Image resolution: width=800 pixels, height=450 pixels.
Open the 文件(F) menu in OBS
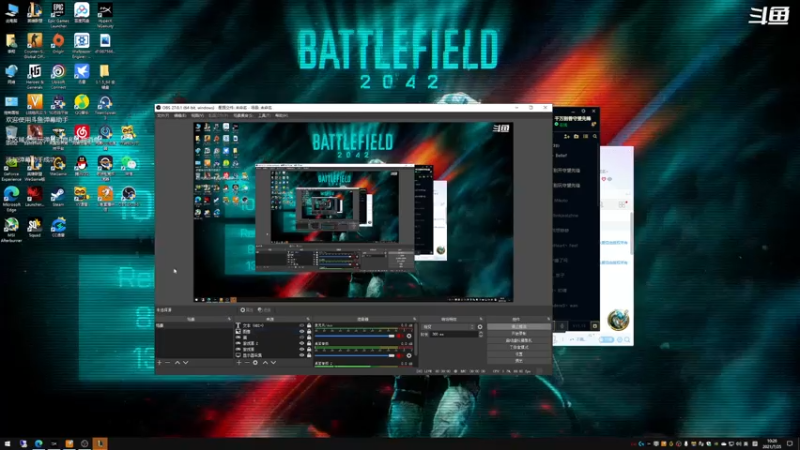(x=163, y=116)
